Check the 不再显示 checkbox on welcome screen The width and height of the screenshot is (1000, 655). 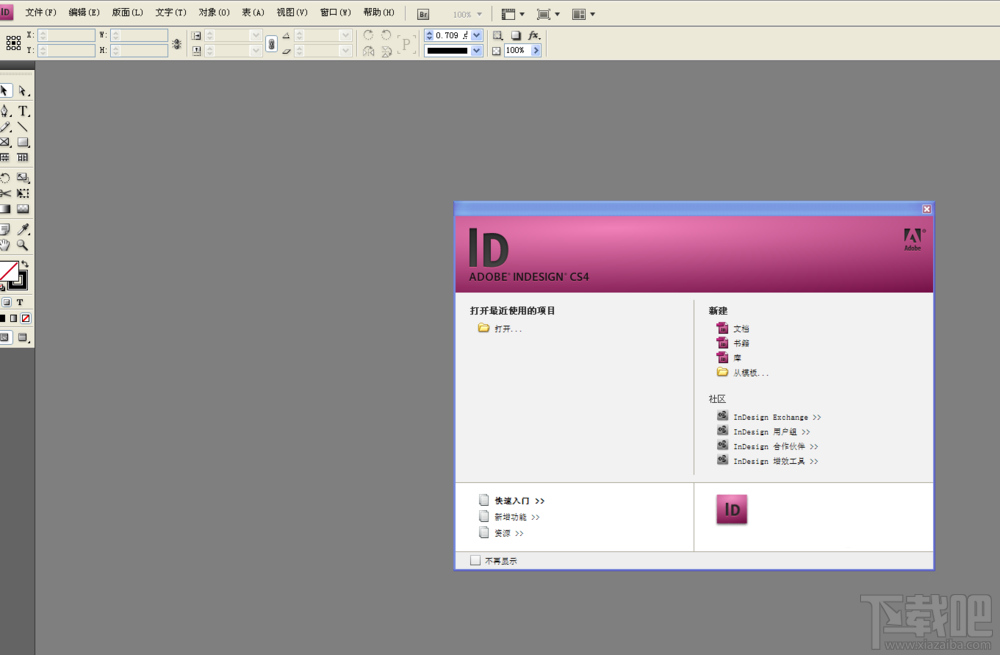pos(475,560)
